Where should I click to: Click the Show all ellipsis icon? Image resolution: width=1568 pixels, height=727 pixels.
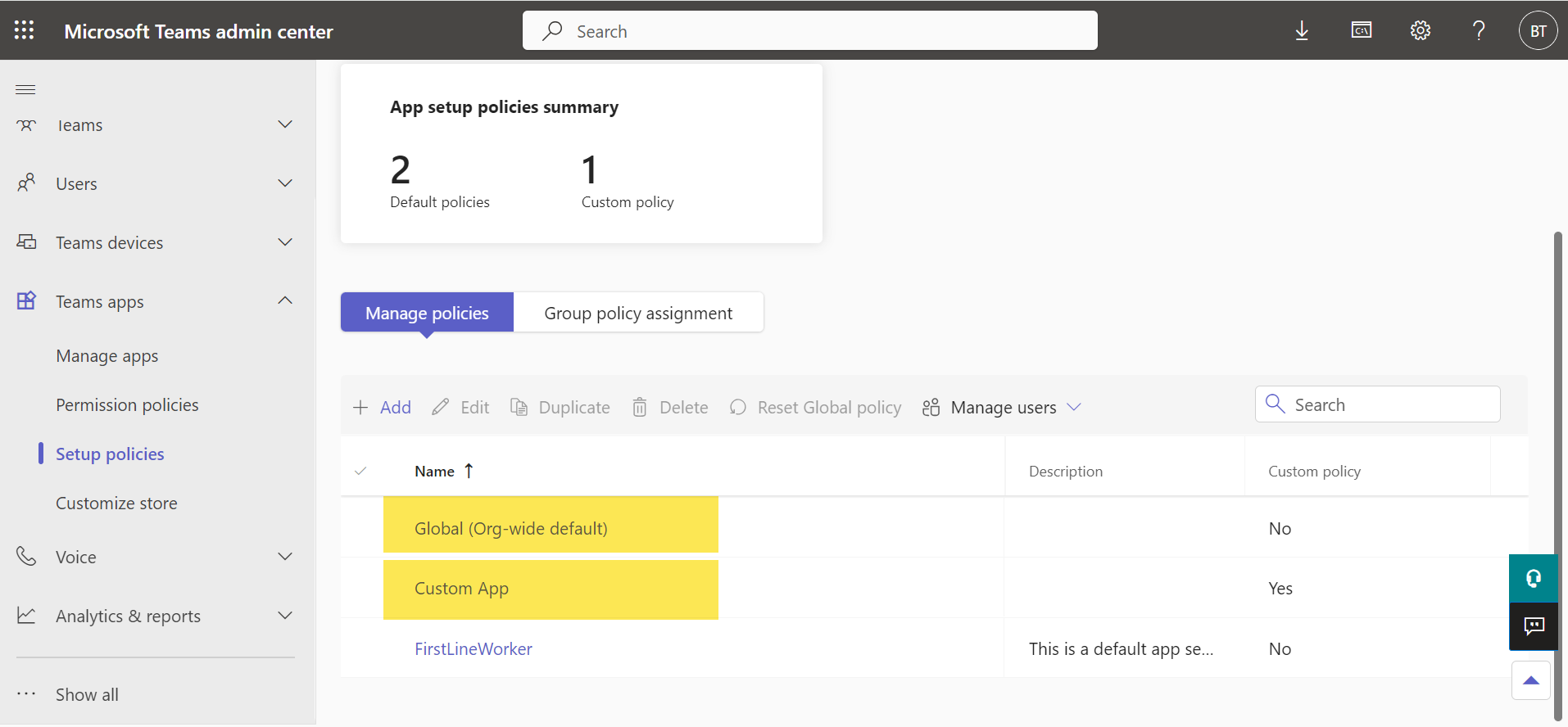[26, 693]
